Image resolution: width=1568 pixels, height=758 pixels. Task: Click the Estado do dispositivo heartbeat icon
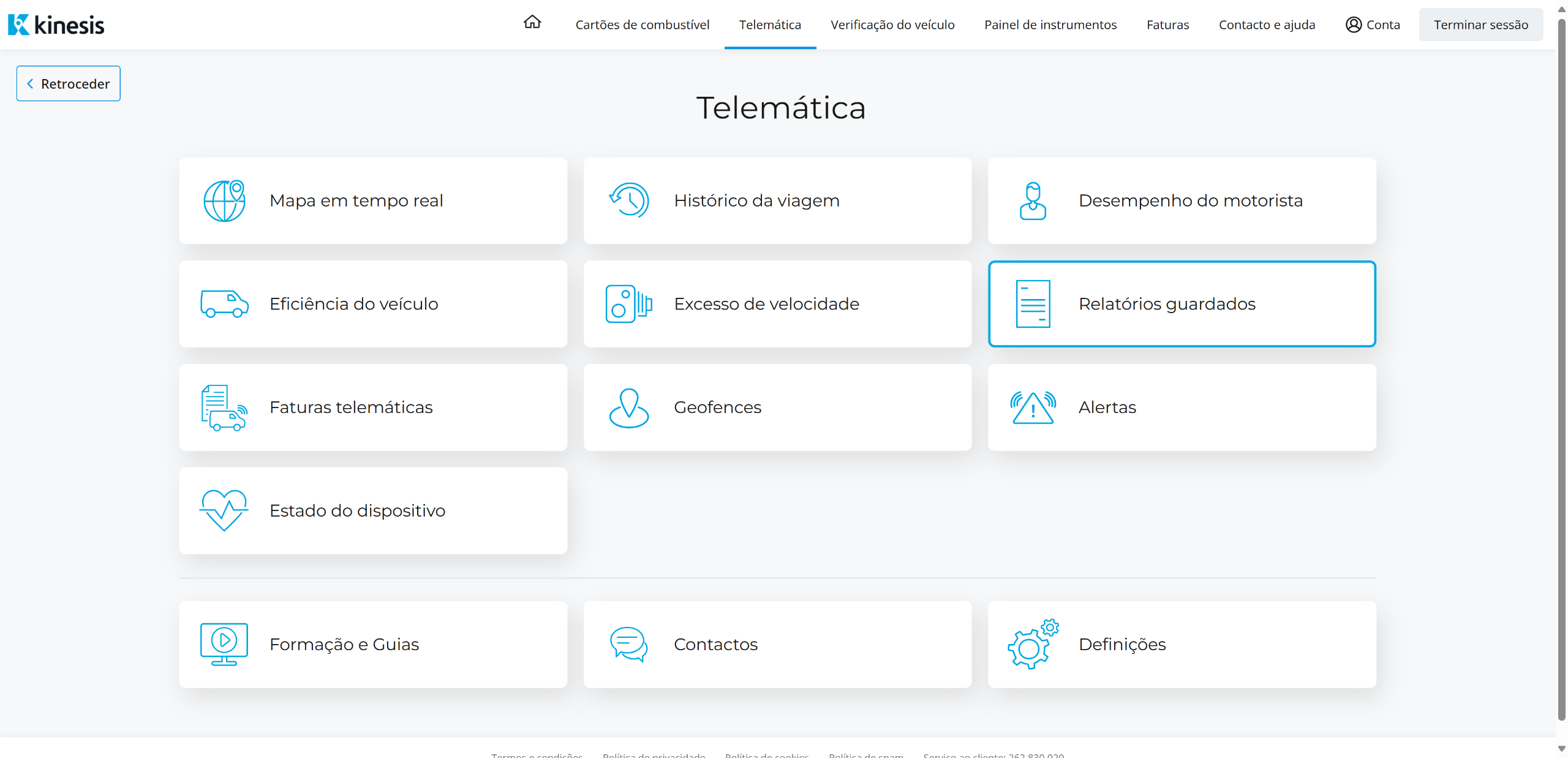click(x=224, y=510)
